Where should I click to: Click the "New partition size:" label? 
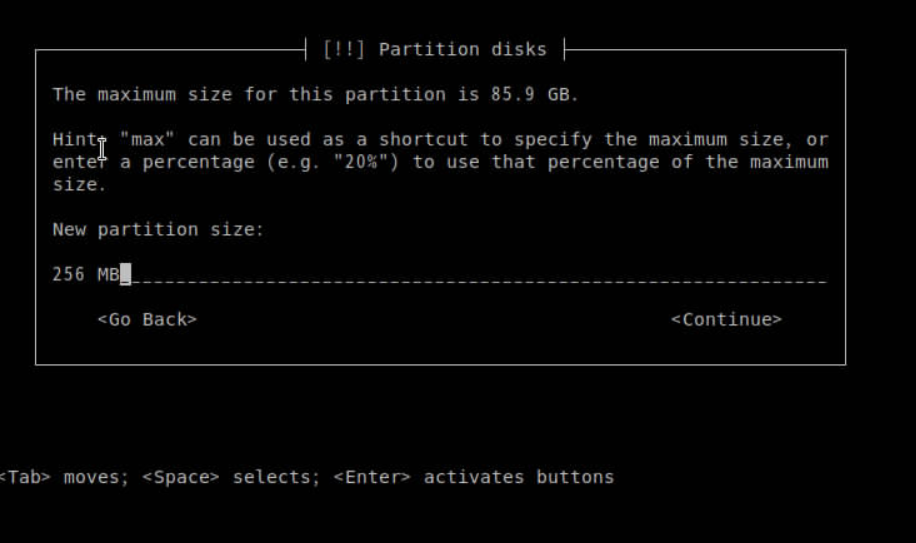[x=158, y=230]
